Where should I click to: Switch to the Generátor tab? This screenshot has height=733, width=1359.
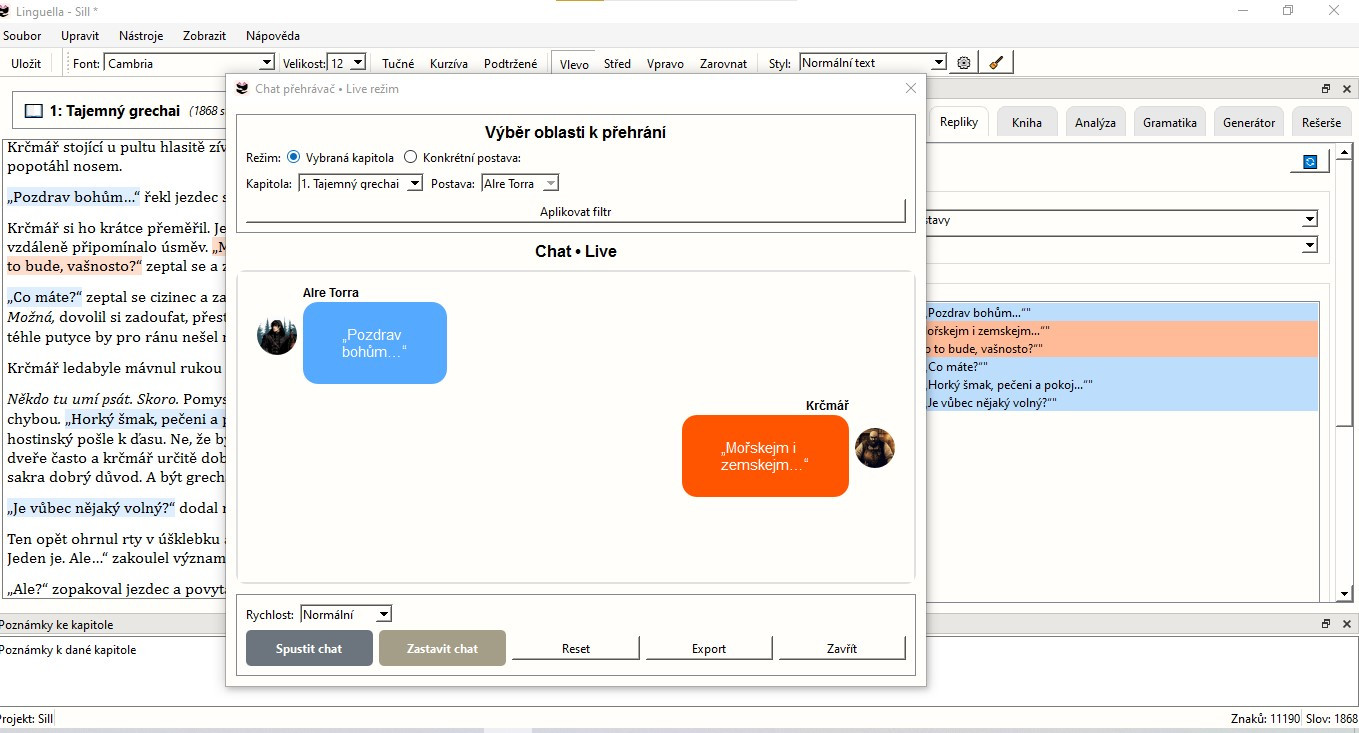tap(1249, 122)
